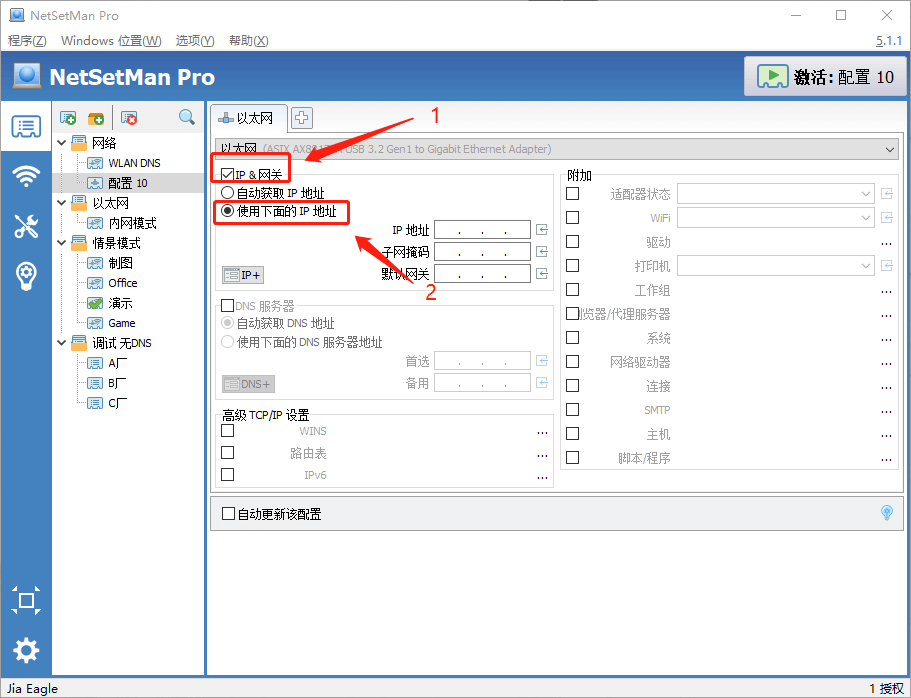Open the WiFi management sidebar icon

pyautogui.click(x=26, y=176)
